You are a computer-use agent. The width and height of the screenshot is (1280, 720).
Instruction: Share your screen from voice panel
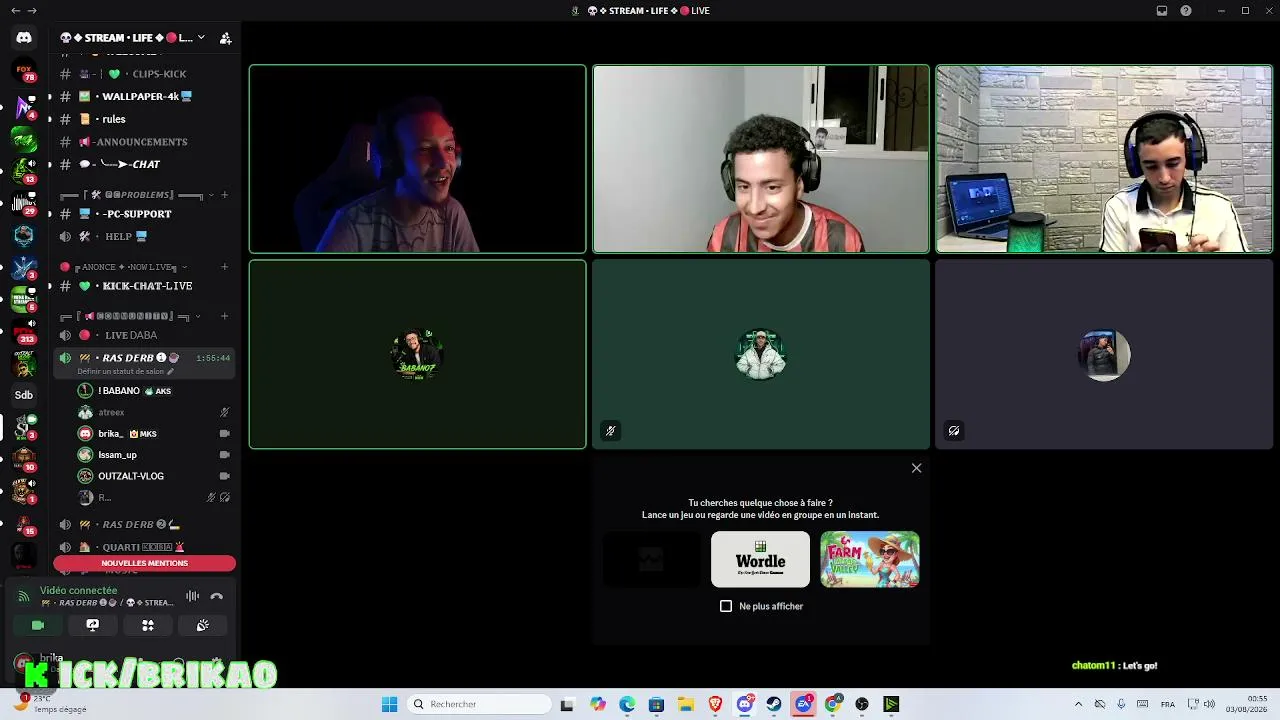[93, 625]
